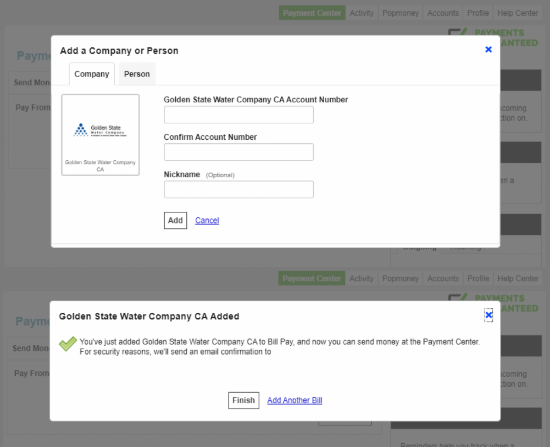Open Accounts in the top navigation

443,13
